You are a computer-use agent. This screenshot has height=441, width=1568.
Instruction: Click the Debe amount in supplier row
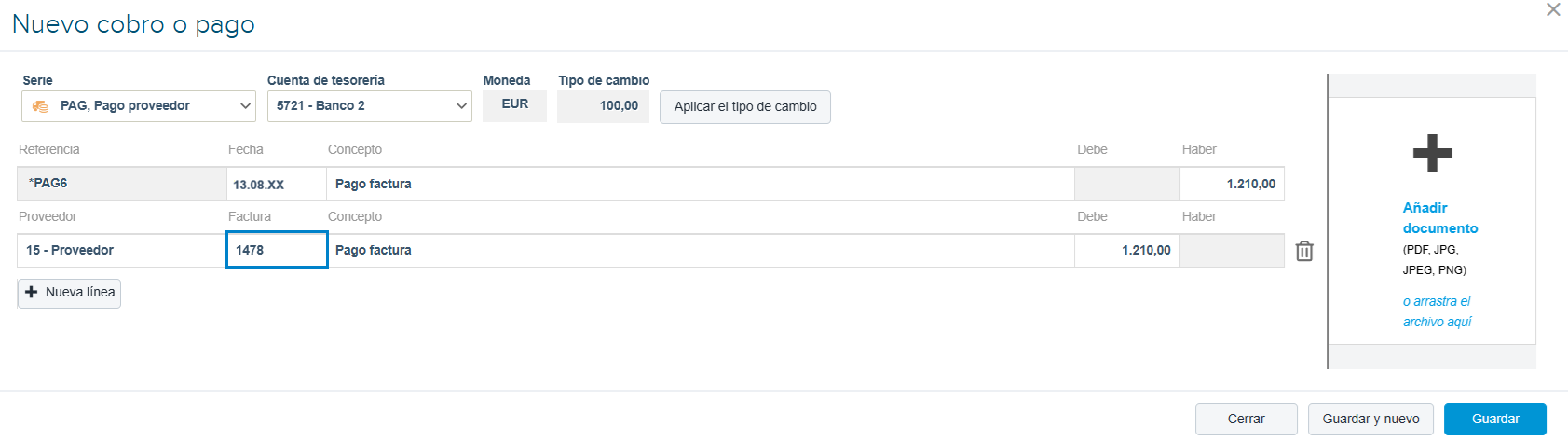click(1127, 250)
